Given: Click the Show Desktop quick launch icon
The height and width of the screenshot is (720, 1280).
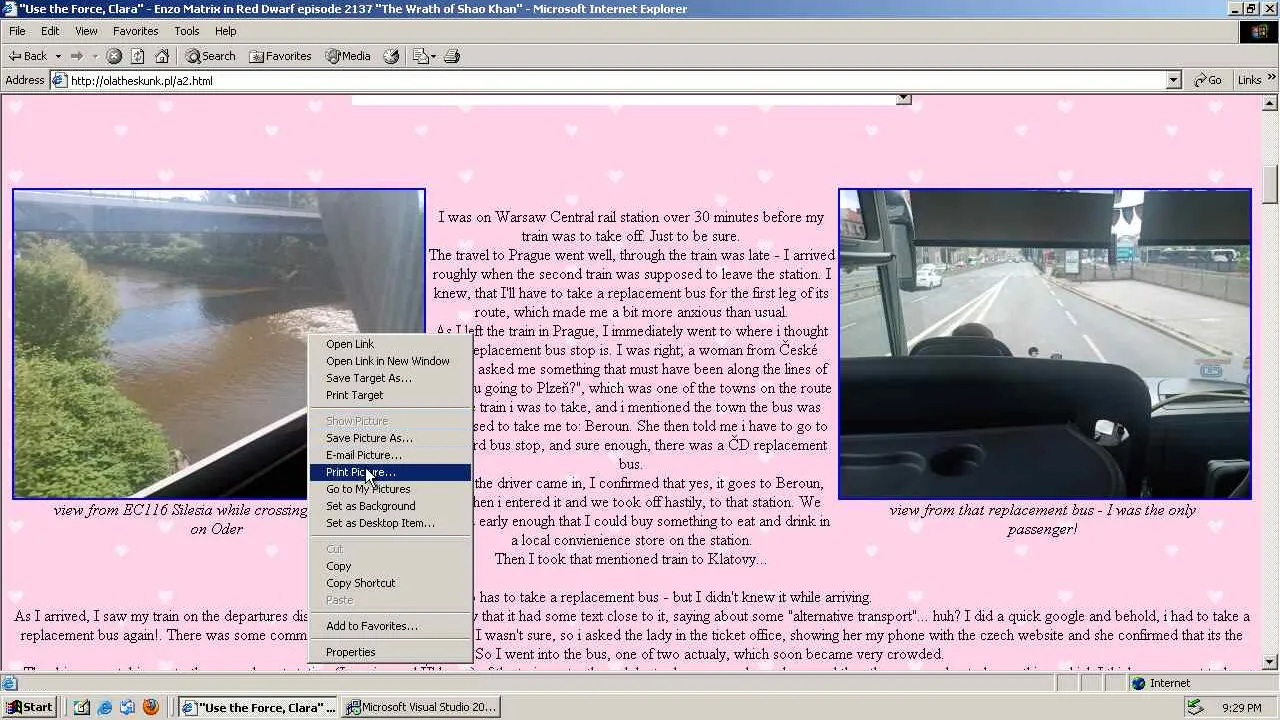Looking at the screenshot, I should click(84, 707).
